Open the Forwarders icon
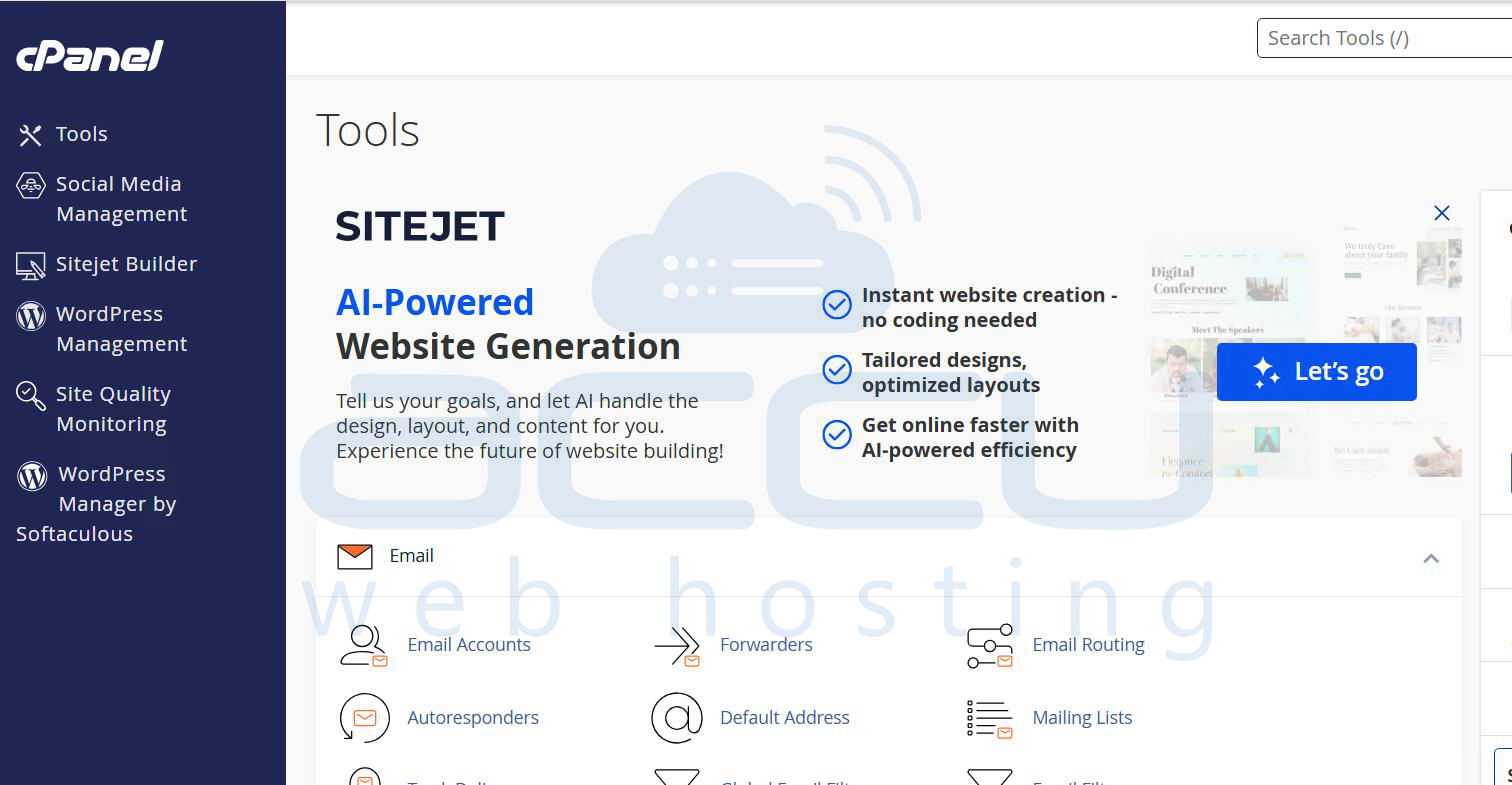This screenshot has height=785, width=1512. 677,646
